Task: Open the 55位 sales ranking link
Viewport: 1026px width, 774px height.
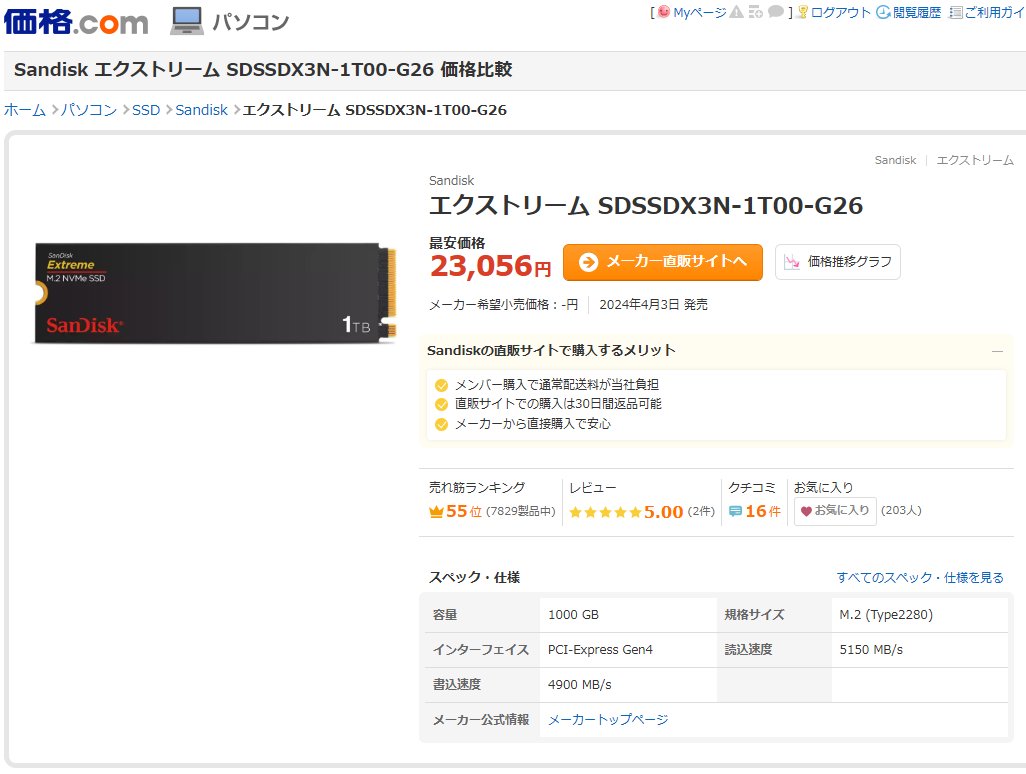Action: (x=464, y=512)
